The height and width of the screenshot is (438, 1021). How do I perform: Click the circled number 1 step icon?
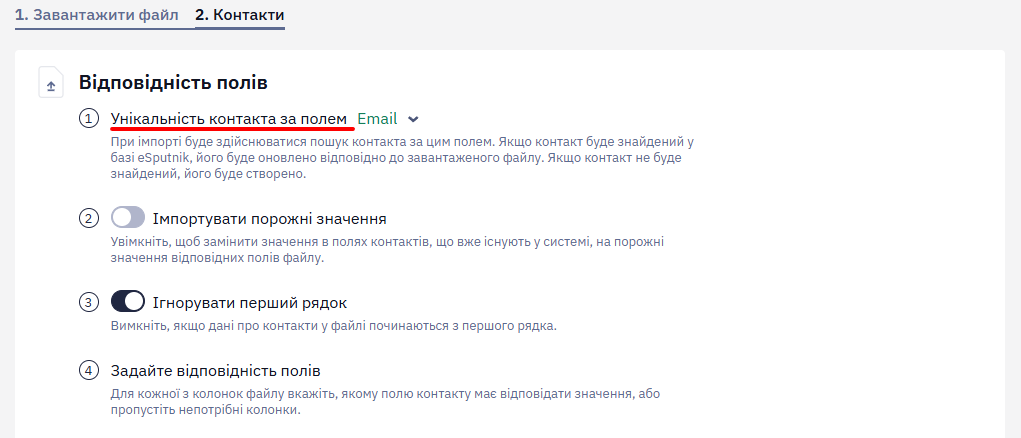(x=89, y=119)
